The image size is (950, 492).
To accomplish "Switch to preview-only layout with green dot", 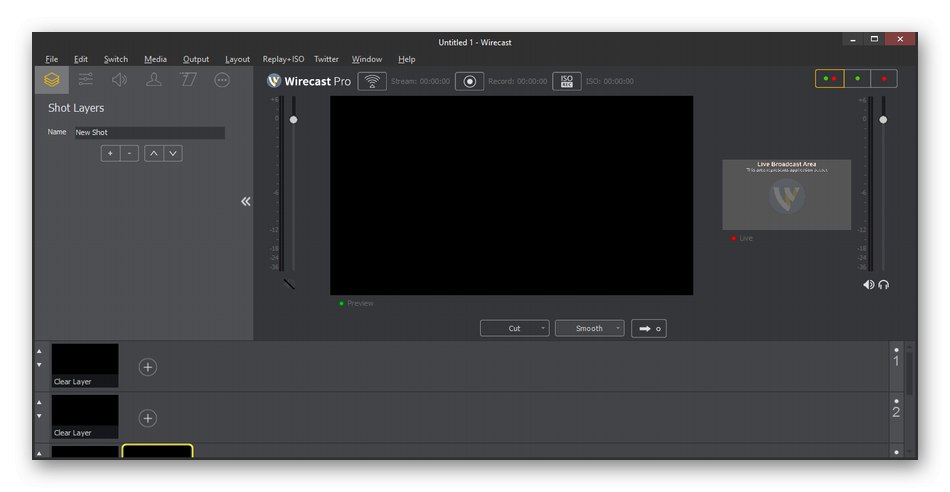I will coord(857,79).
